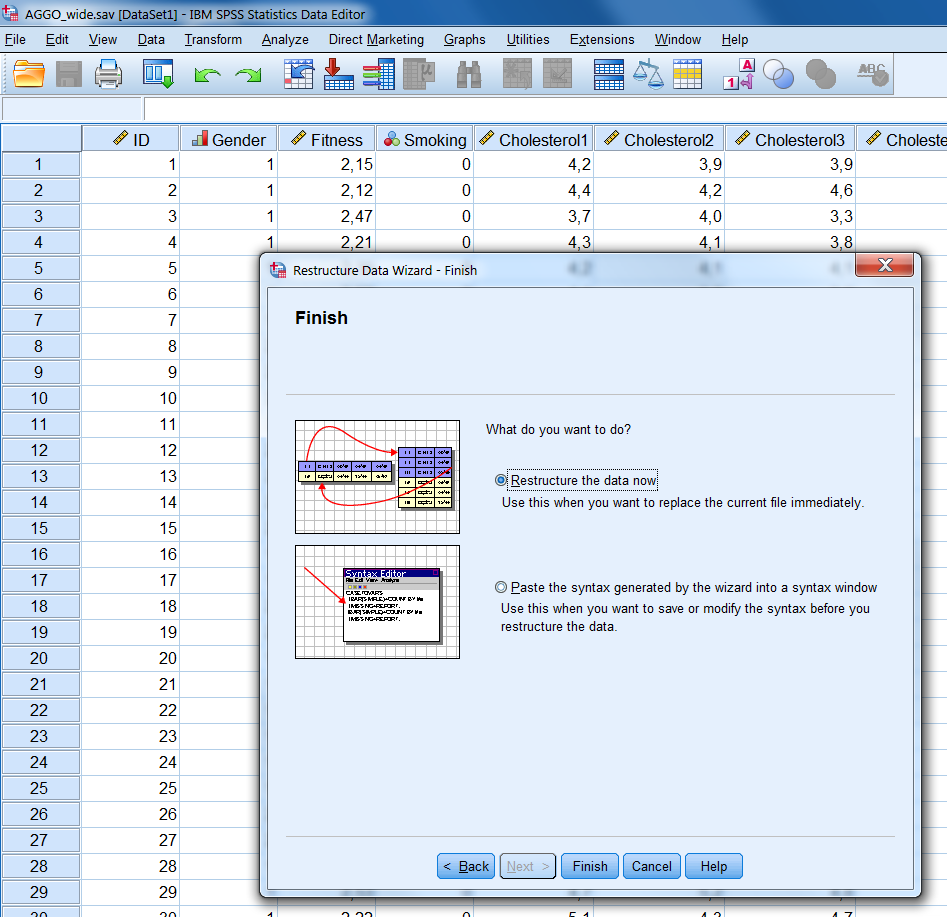
Task: Go back a step in the Restructure wizard
Action: (x=465, y=866)
